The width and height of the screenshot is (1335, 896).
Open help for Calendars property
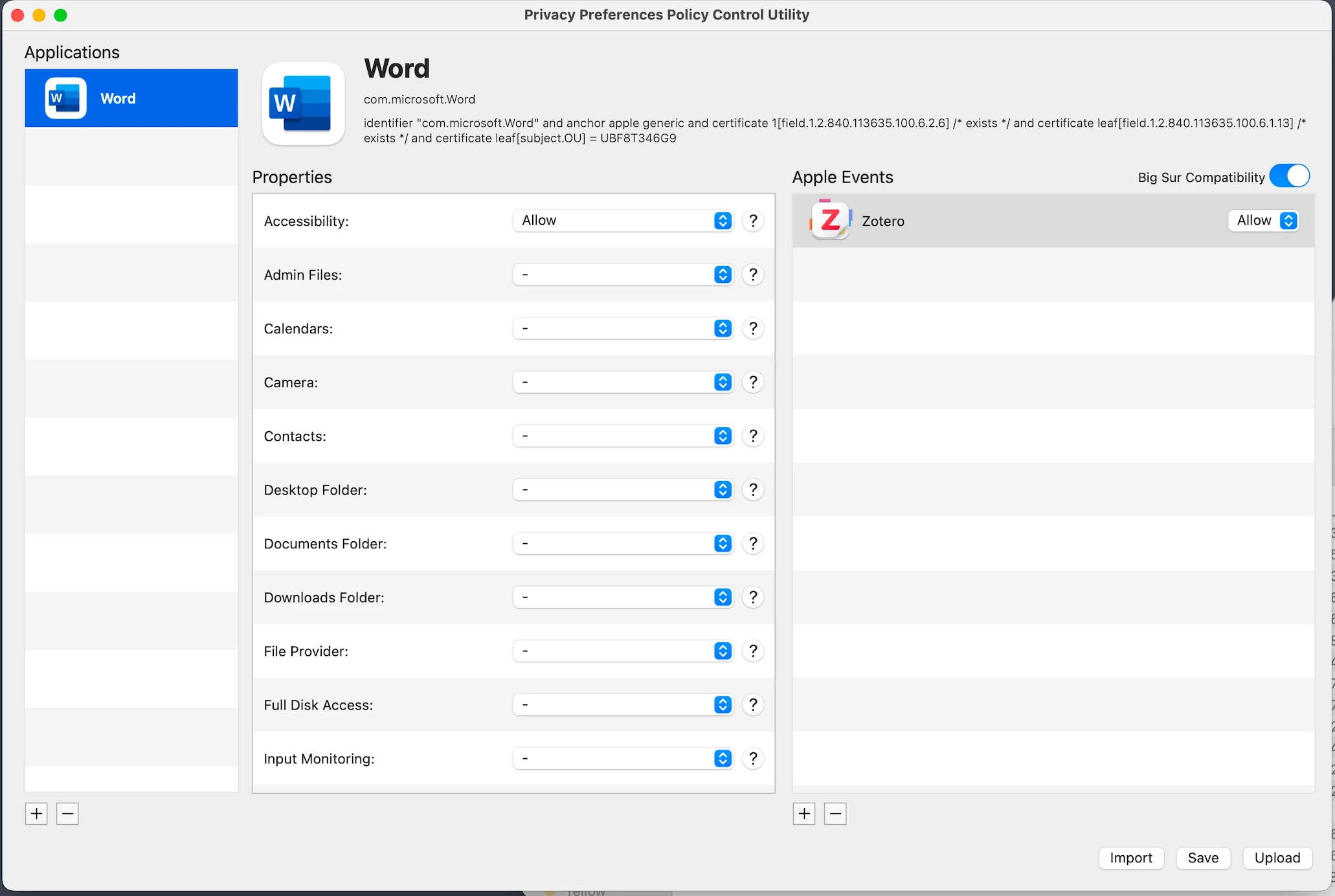753,328
